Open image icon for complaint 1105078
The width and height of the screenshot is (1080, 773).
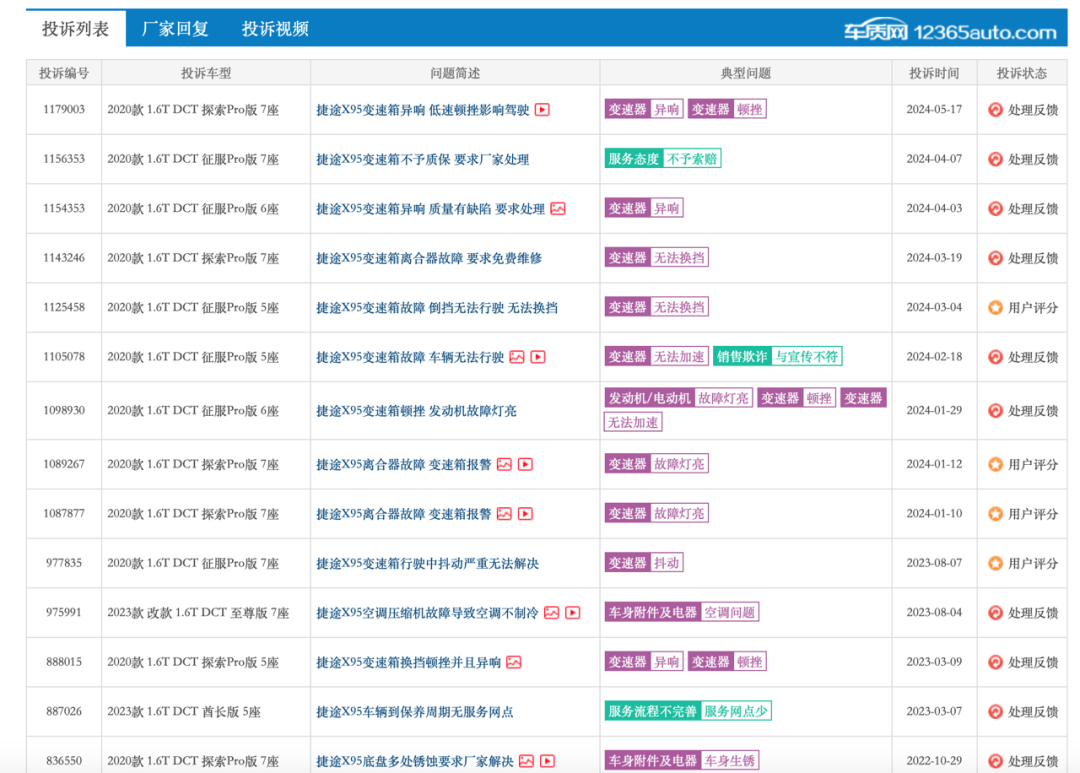tap(517, 357)
